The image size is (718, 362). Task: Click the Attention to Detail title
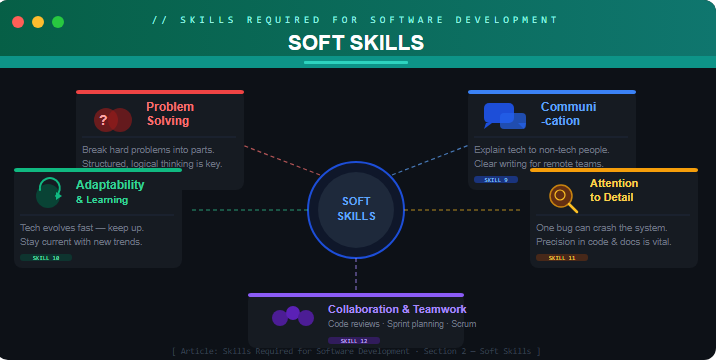[614, 190]
